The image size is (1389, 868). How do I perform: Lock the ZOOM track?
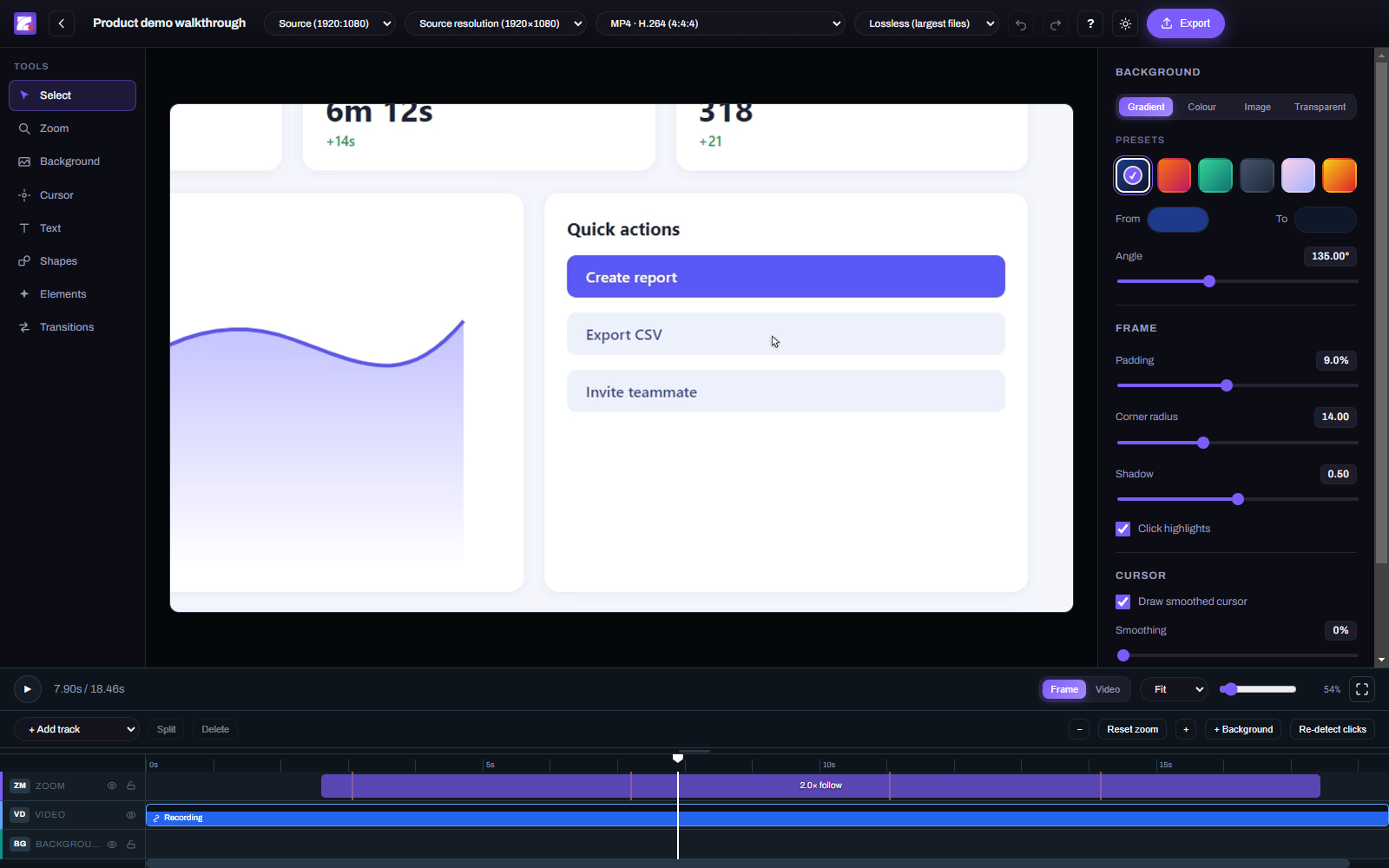point(131,786)
